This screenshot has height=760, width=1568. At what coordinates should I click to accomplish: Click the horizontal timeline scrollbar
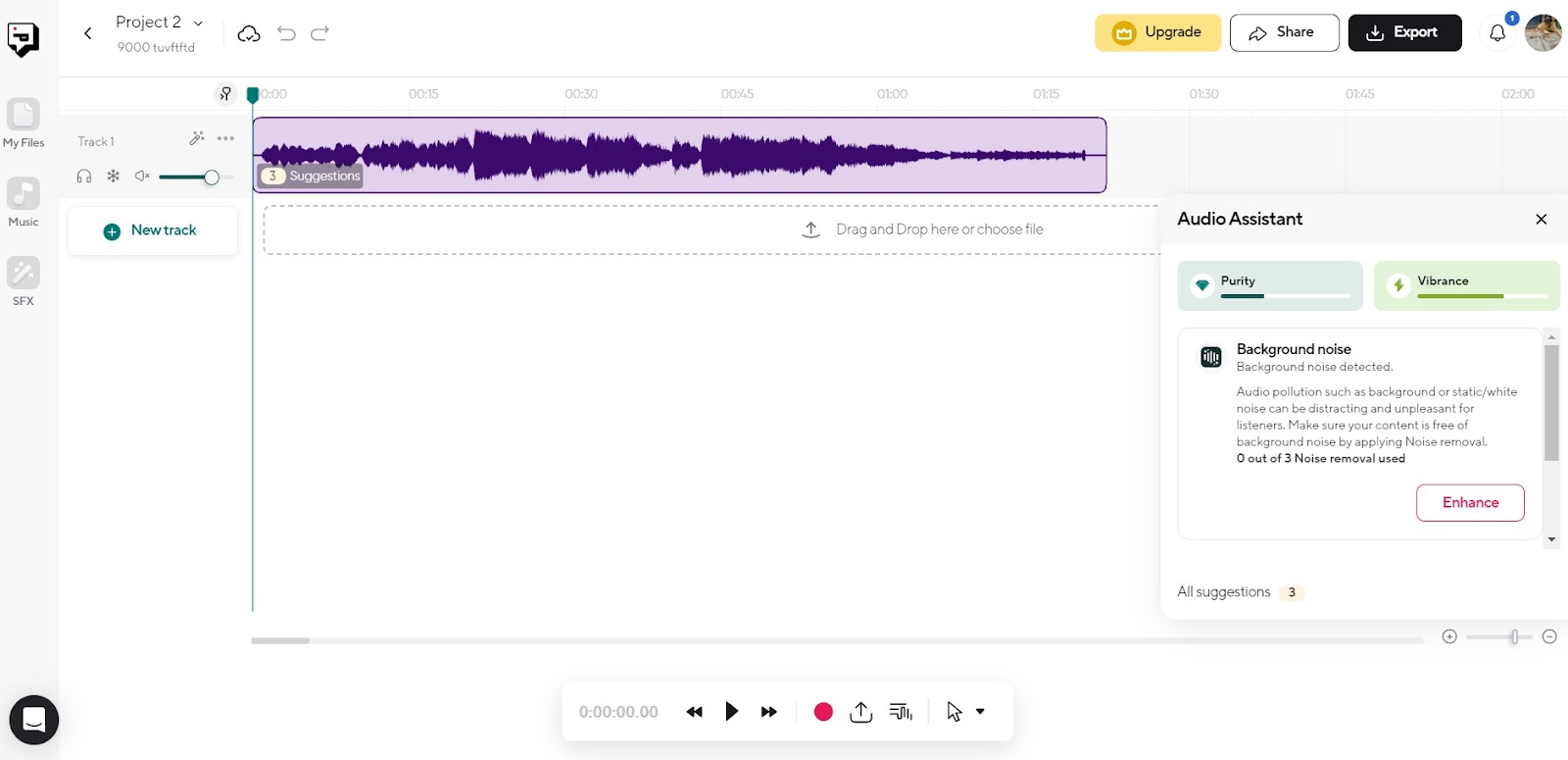click(x=280, y=640)
